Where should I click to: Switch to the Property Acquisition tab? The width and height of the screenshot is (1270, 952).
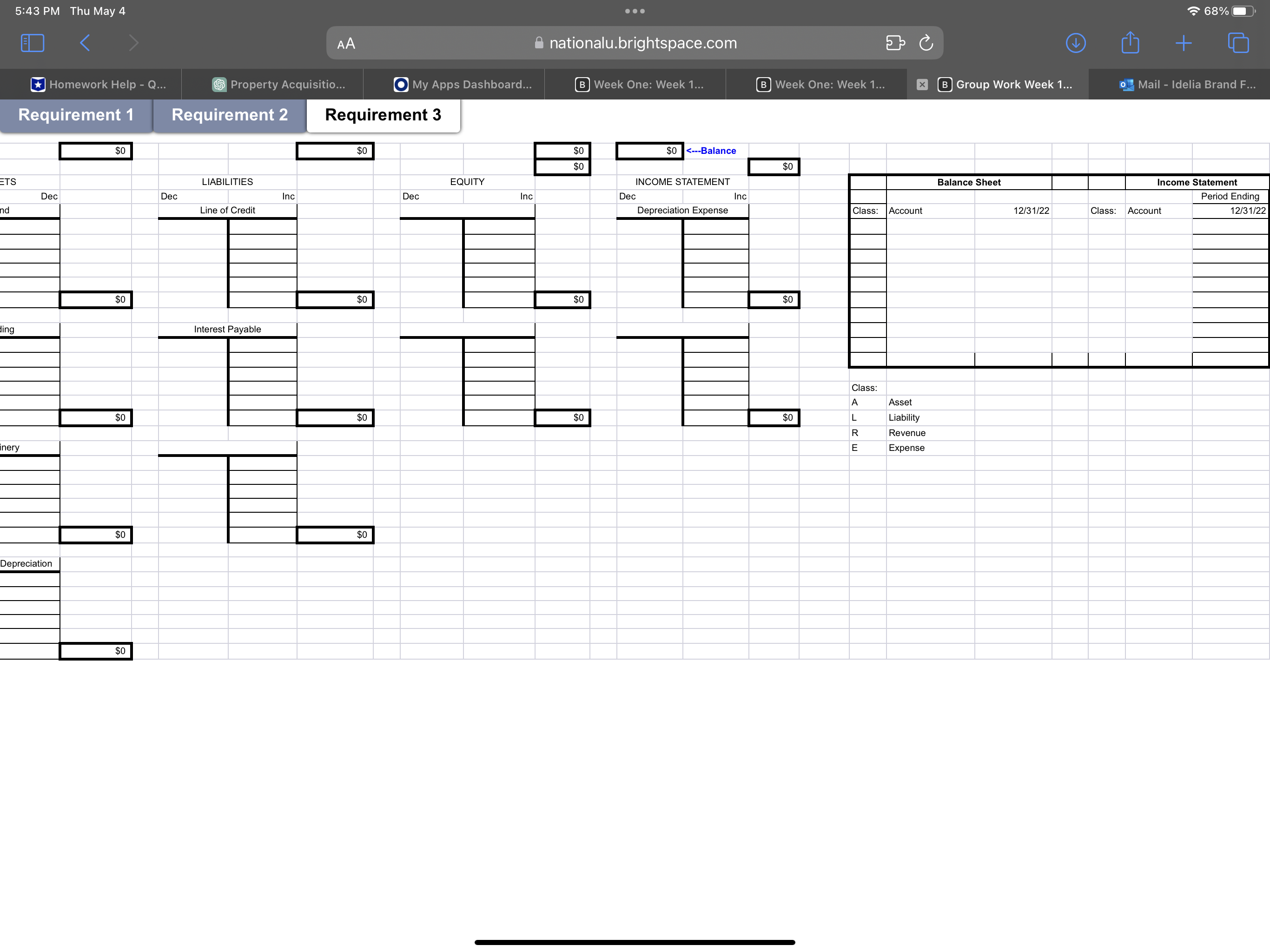pyautogui.click(x=279, y=85)
